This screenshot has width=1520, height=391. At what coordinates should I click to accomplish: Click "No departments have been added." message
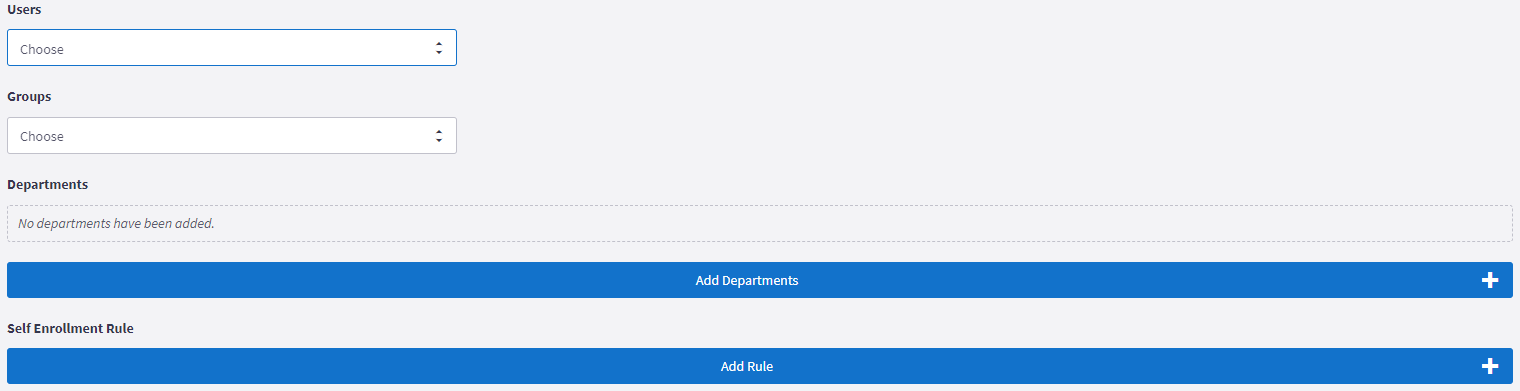(116, 223)
